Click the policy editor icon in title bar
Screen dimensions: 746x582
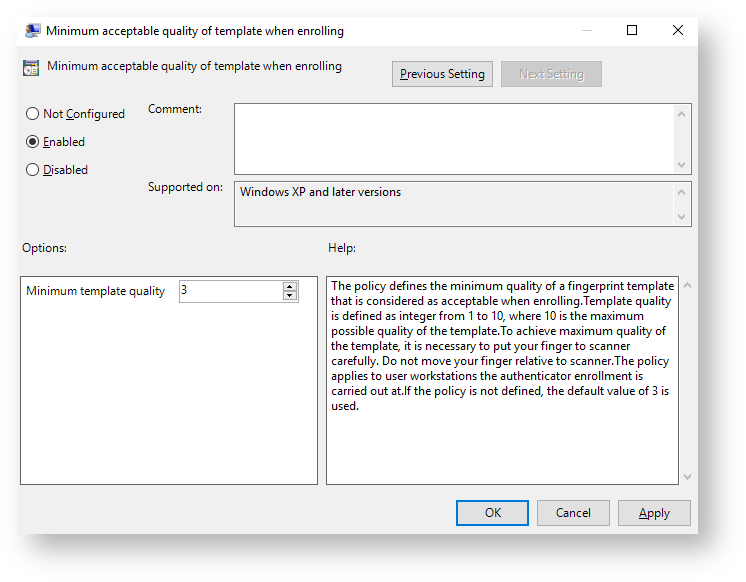33,31
